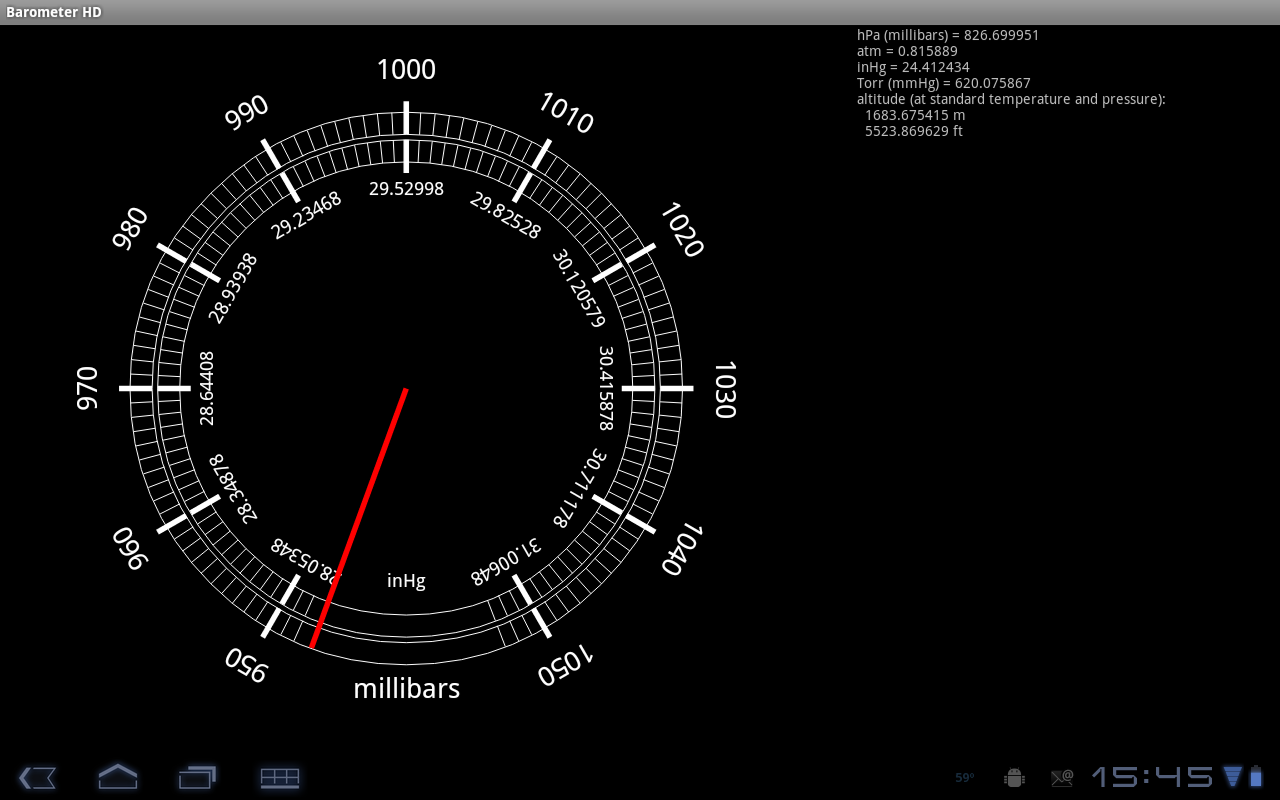Tap the Barometer HD title
The height and width of the screenshot is (800, 1280).
point(54,12)
